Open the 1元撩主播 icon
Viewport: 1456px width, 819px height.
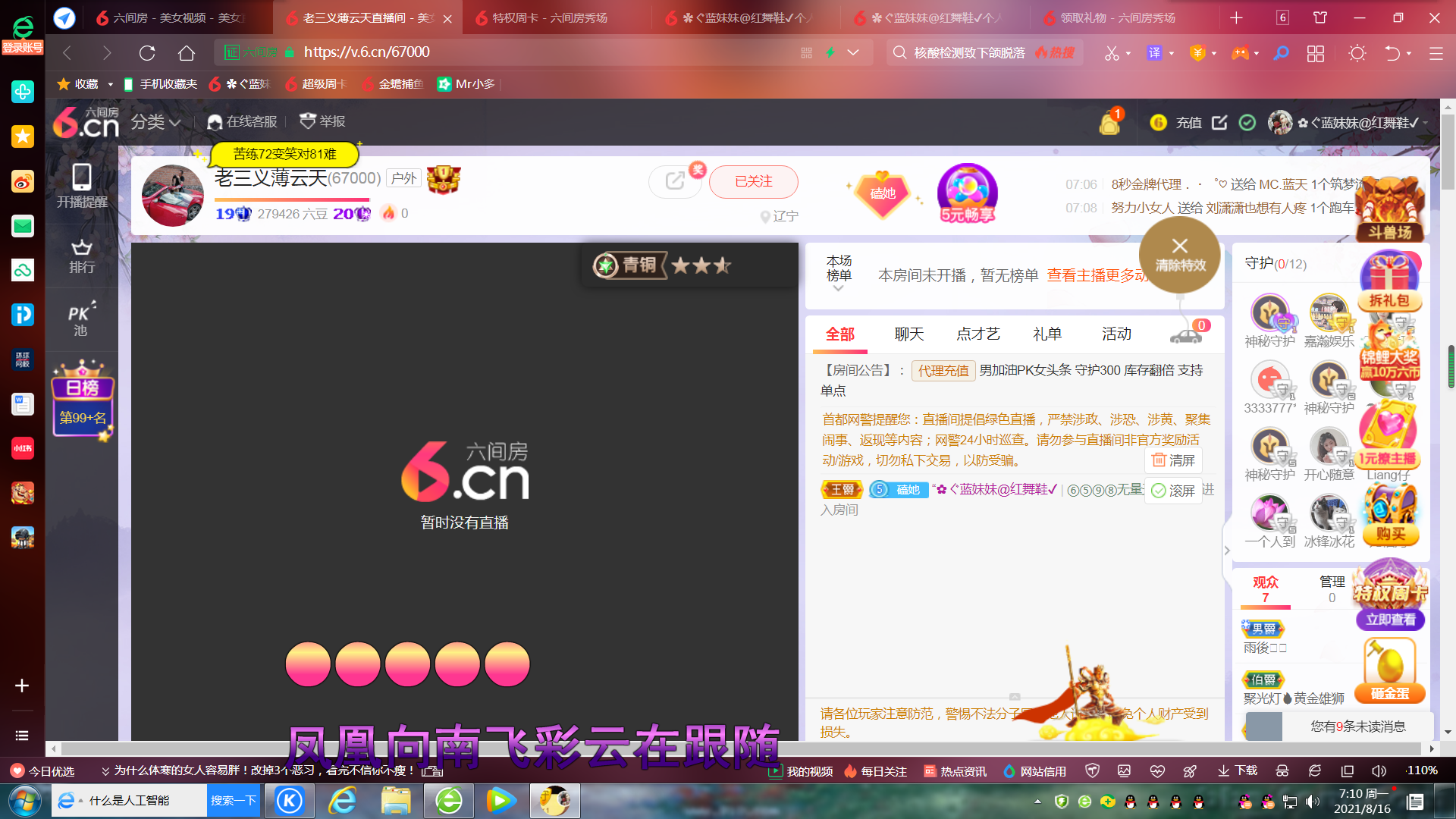1387,436
